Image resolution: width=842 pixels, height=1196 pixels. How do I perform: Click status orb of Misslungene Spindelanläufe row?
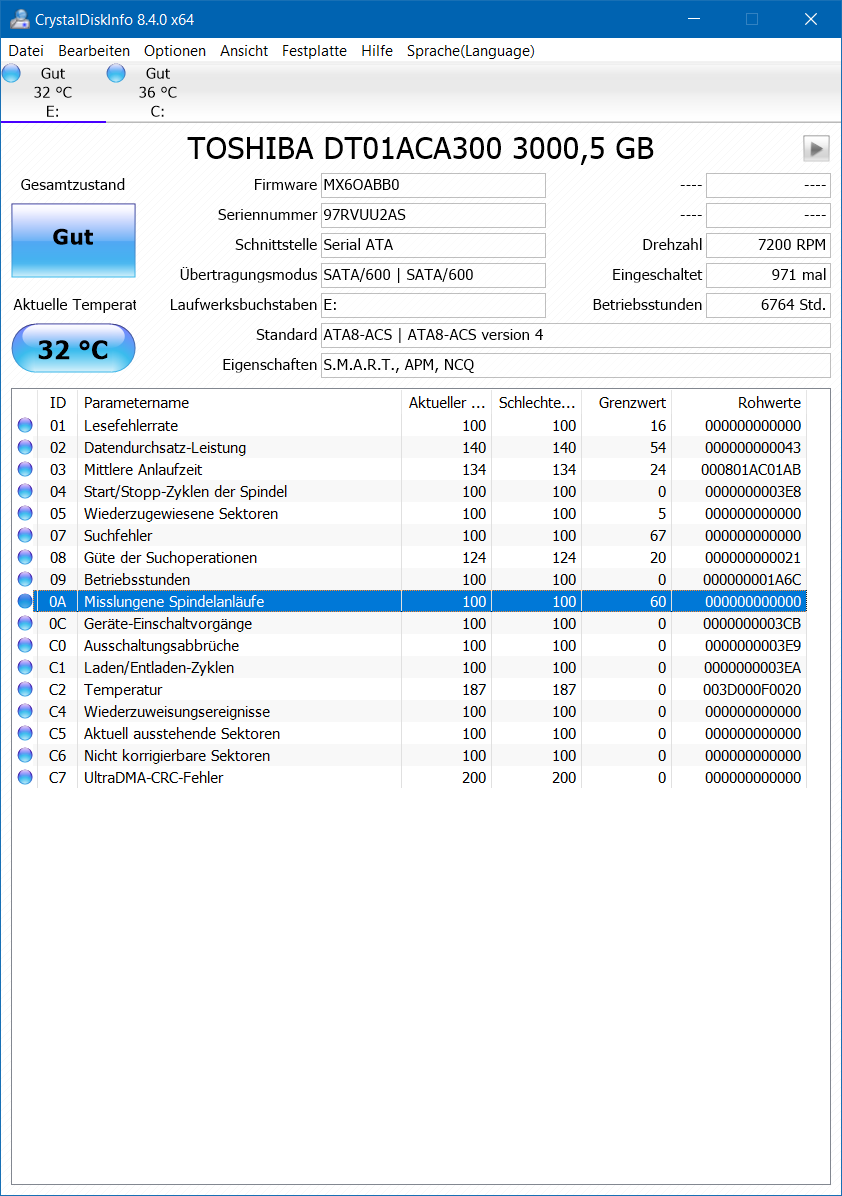[x=25, y=601]
